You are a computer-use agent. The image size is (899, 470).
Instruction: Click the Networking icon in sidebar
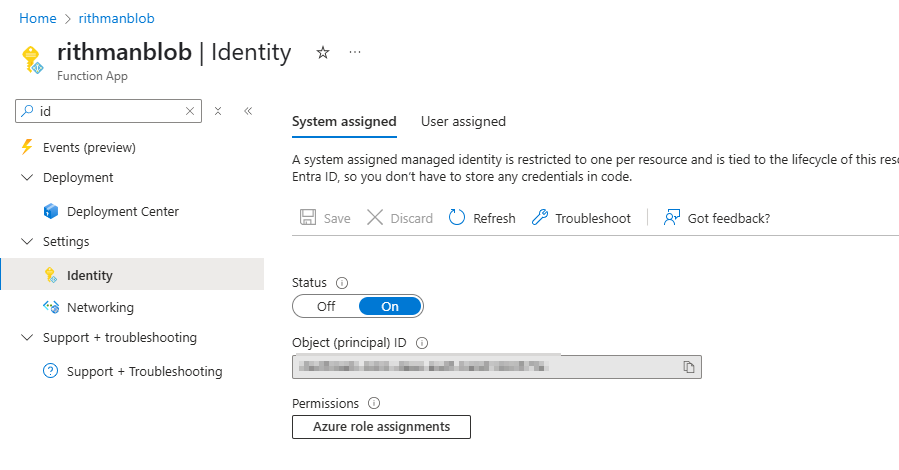(51, 307)
